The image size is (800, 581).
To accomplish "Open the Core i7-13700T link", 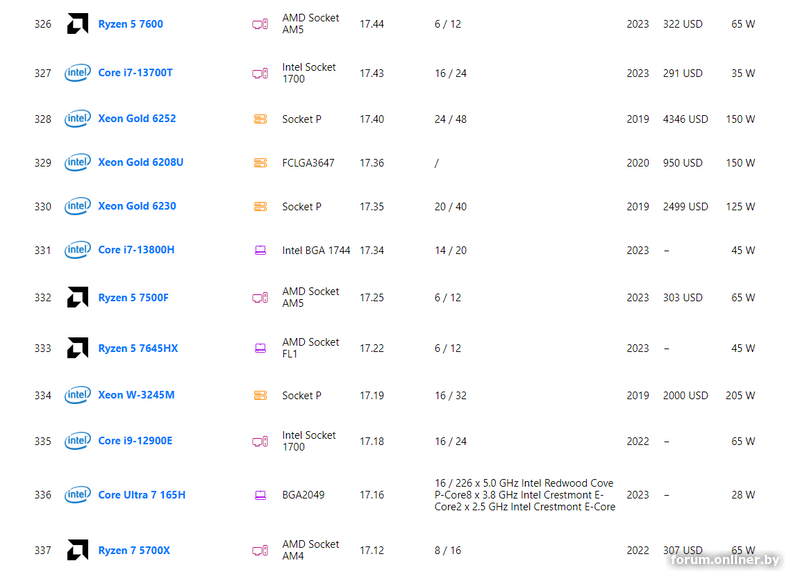I will pyautogui.click(x=135, y=72).
